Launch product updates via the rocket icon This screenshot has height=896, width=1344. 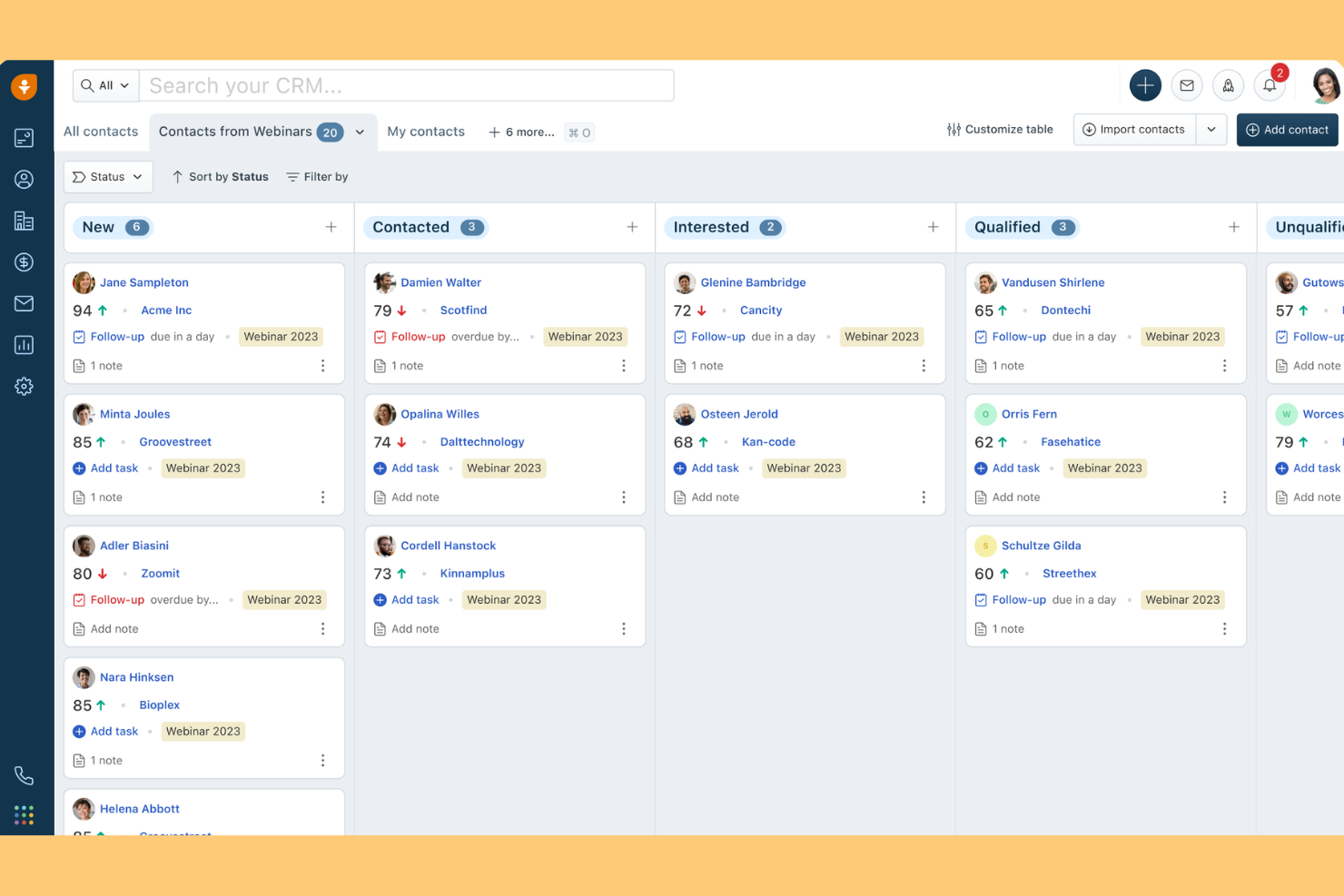point(1228,84)
